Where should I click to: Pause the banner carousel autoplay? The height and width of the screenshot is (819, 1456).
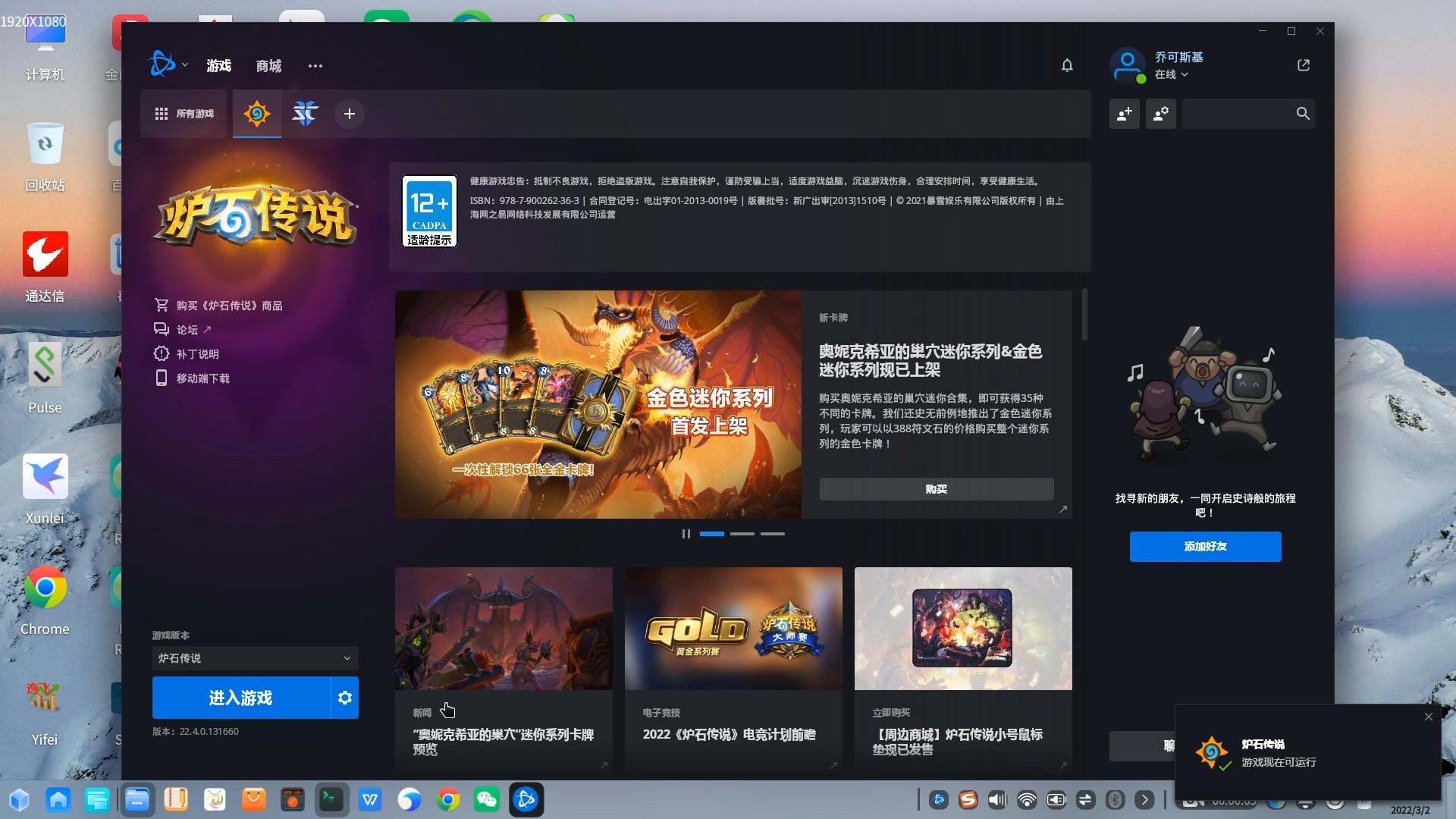coord(686,534)
